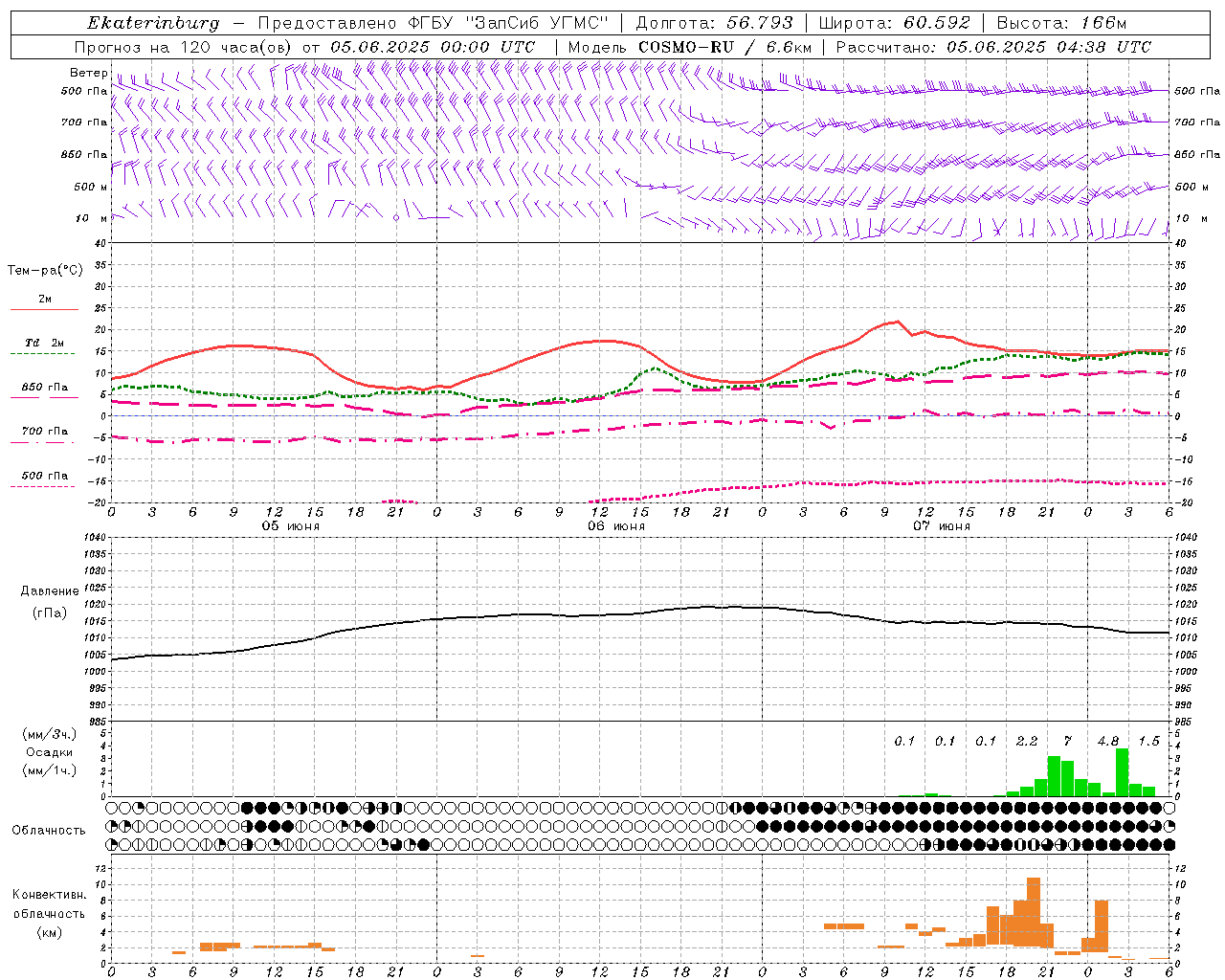Click the 4.8 precipitation total value
1225x980 pixels.
pyautogui.click(x=1108, y=742)
